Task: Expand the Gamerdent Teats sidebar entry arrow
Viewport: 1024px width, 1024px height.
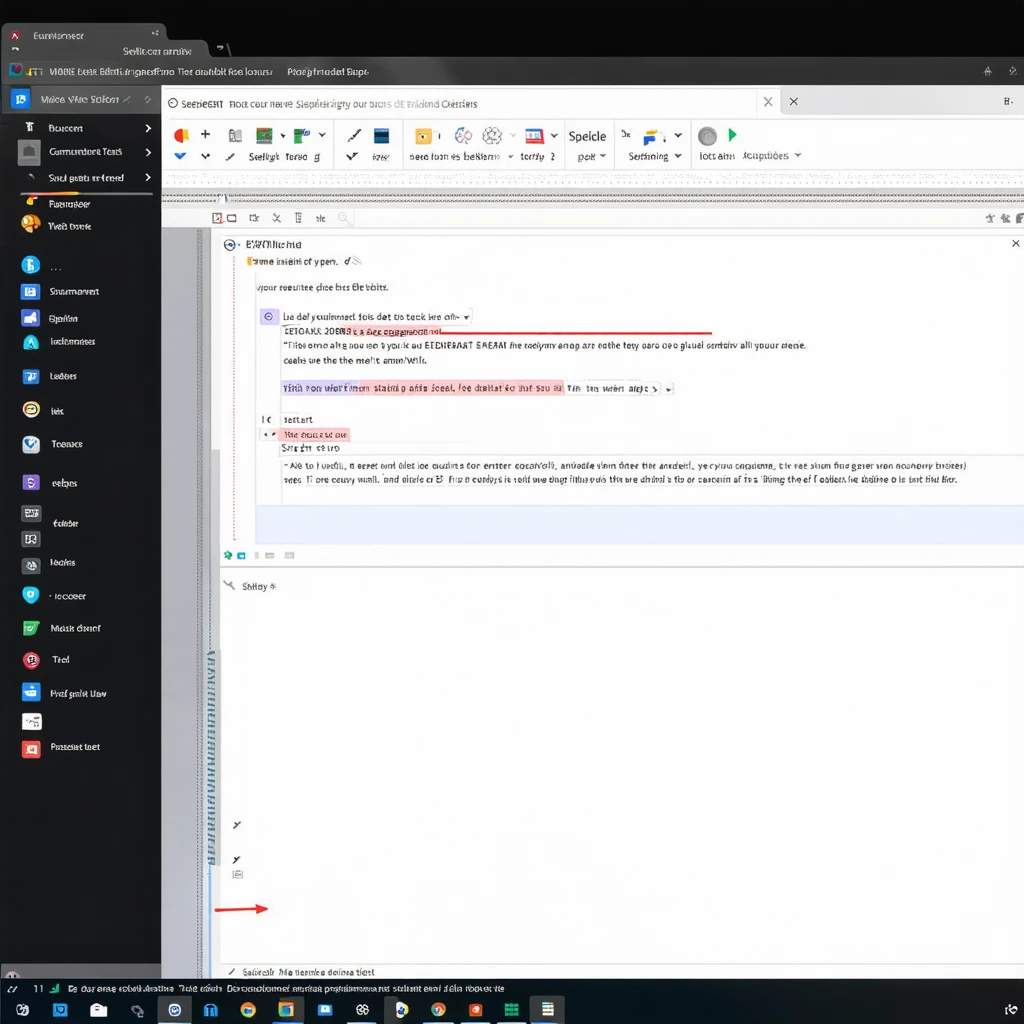Action: [x=148, y=152]
